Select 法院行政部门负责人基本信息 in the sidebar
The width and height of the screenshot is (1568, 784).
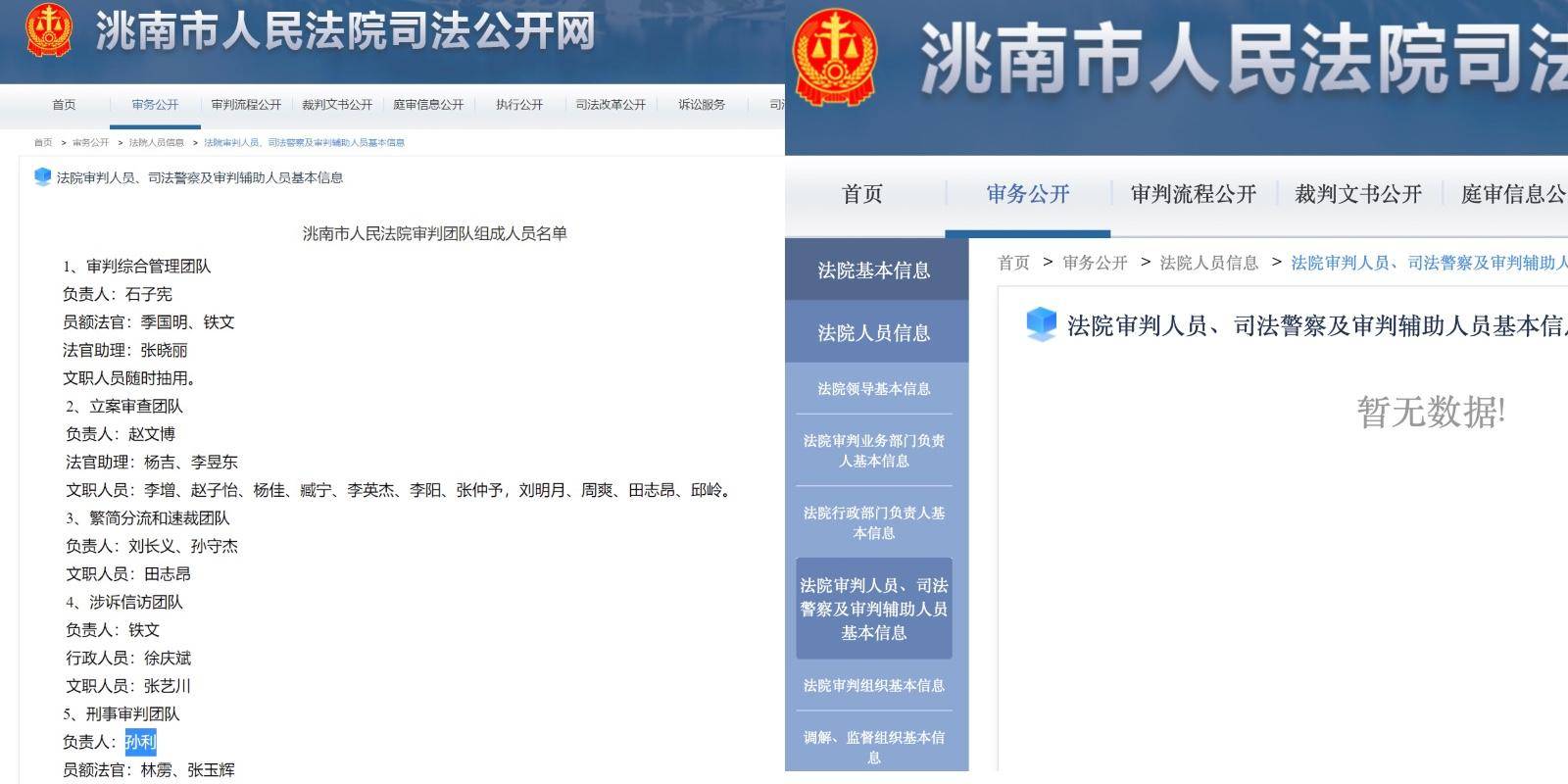(x=874, y=523)
